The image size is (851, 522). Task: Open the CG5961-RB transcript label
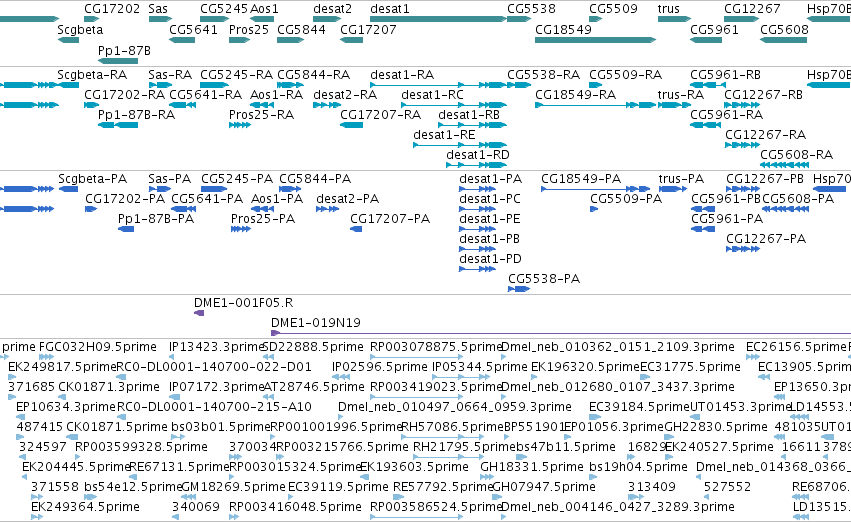(x=725, y=75)
